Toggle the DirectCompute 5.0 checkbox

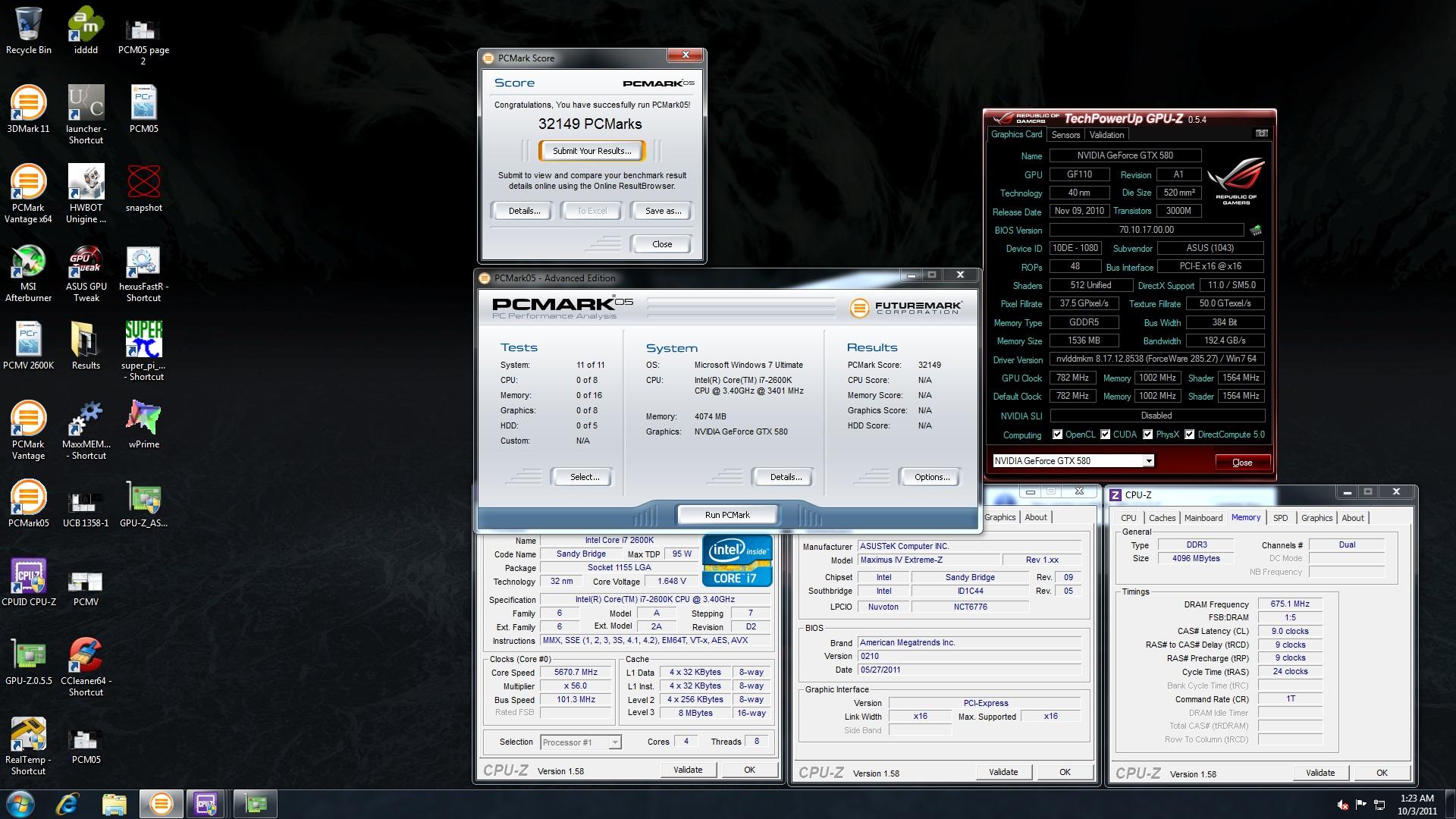(x=1189, y=435)
